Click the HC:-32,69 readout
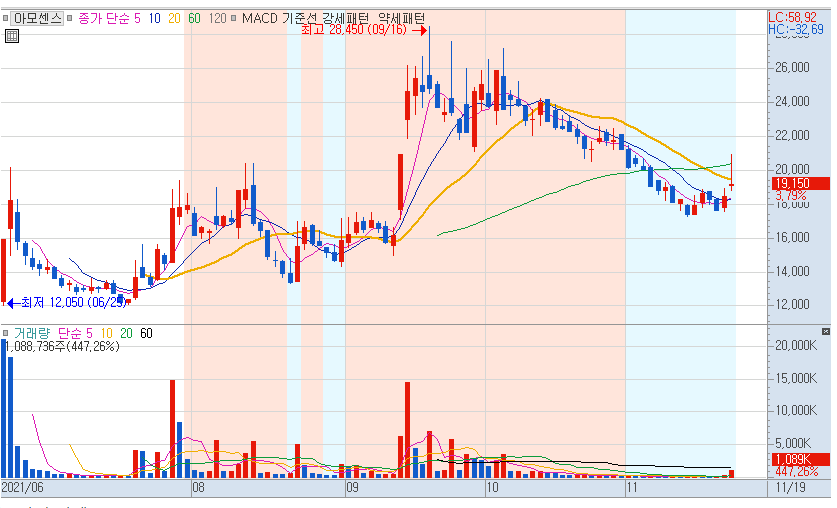This screenshot has width=837, height=508. coord(796,29)
